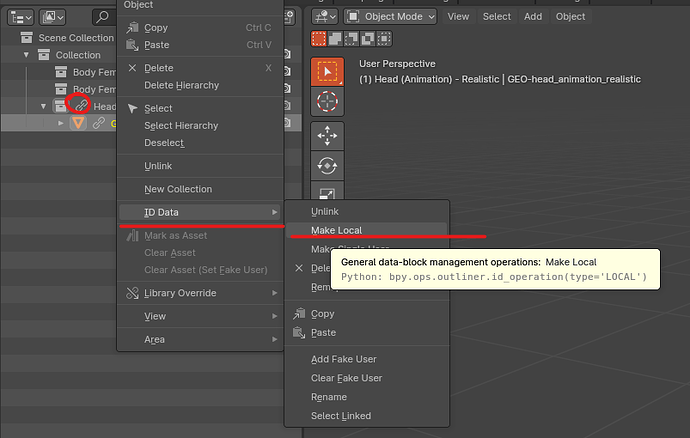The image size is (690, 438).
Task: Open the Object menu in viewport header
Action: tap(570, 17)
